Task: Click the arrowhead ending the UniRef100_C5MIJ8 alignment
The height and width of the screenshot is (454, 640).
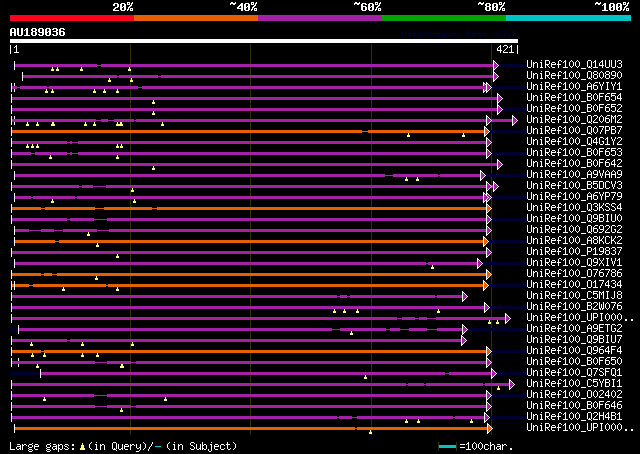Action: tap(464, 297)
